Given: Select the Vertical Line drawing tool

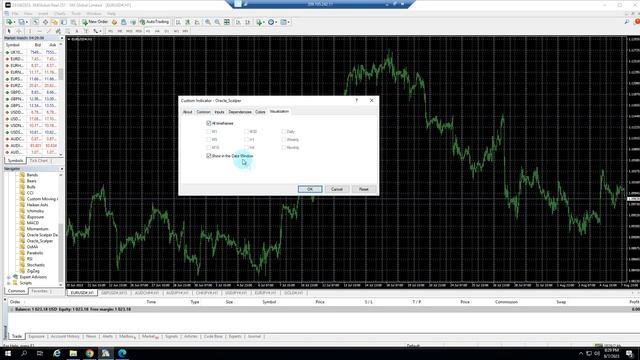Looking at the screenshot, I should coord(30,31).
